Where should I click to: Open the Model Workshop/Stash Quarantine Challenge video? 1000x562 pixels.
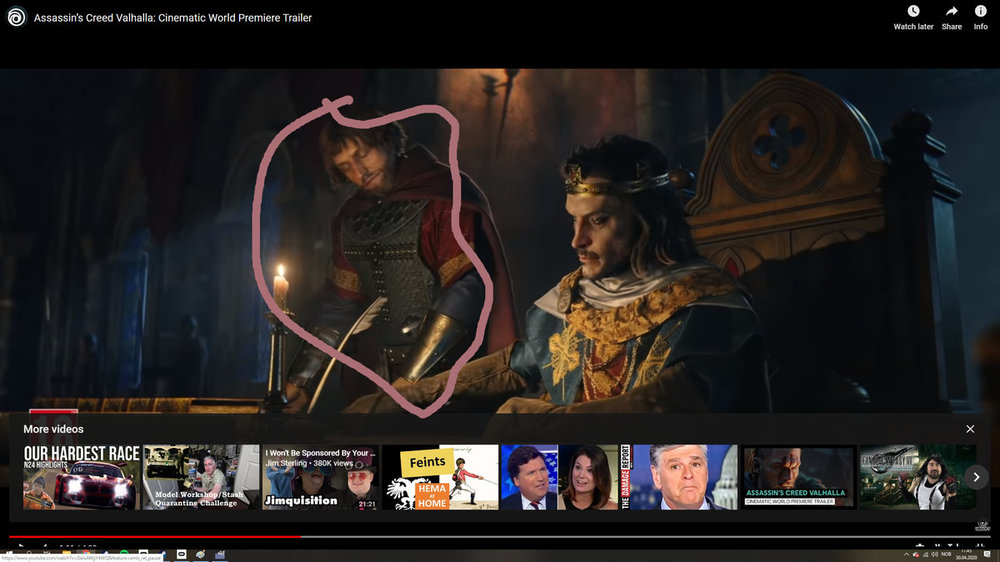[x=201, y=477]
